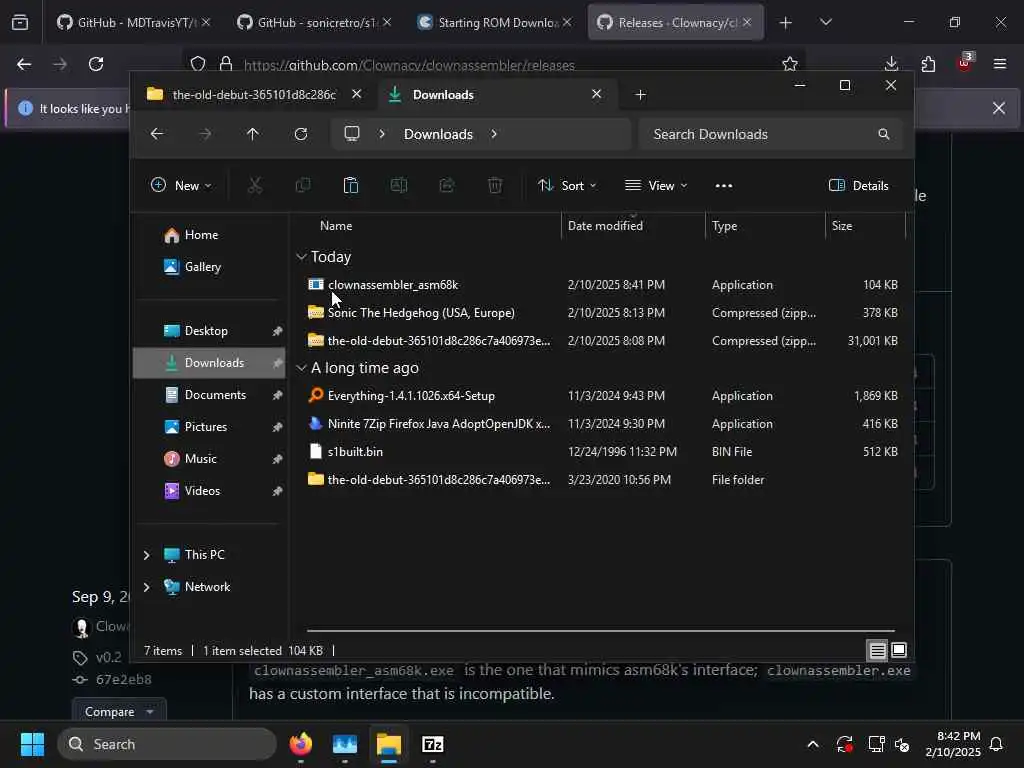Open the Sort dropdown

567,185
